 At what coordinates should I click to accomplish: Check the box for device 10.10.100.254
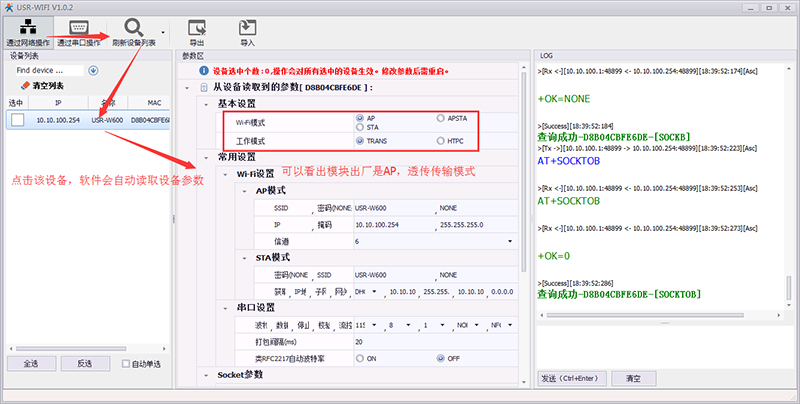click(x=17, y=120)
